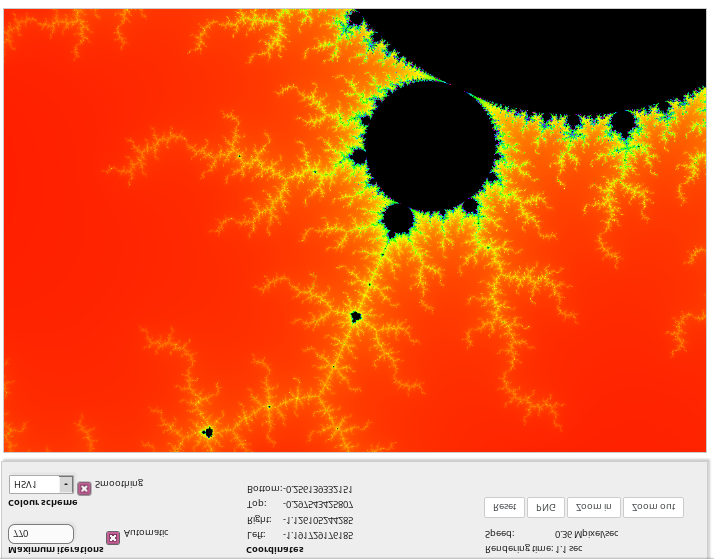This screenshot has width=714, height=559.
Task: Export the fractal with the PNG button
Action: [x=546, y=507]
